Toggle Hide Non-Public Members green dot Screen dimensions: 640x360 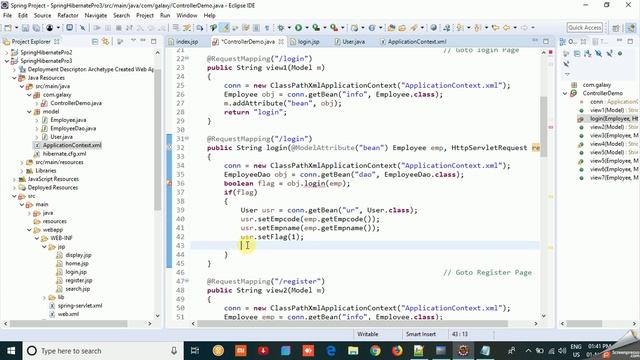[x=620, y=53]
